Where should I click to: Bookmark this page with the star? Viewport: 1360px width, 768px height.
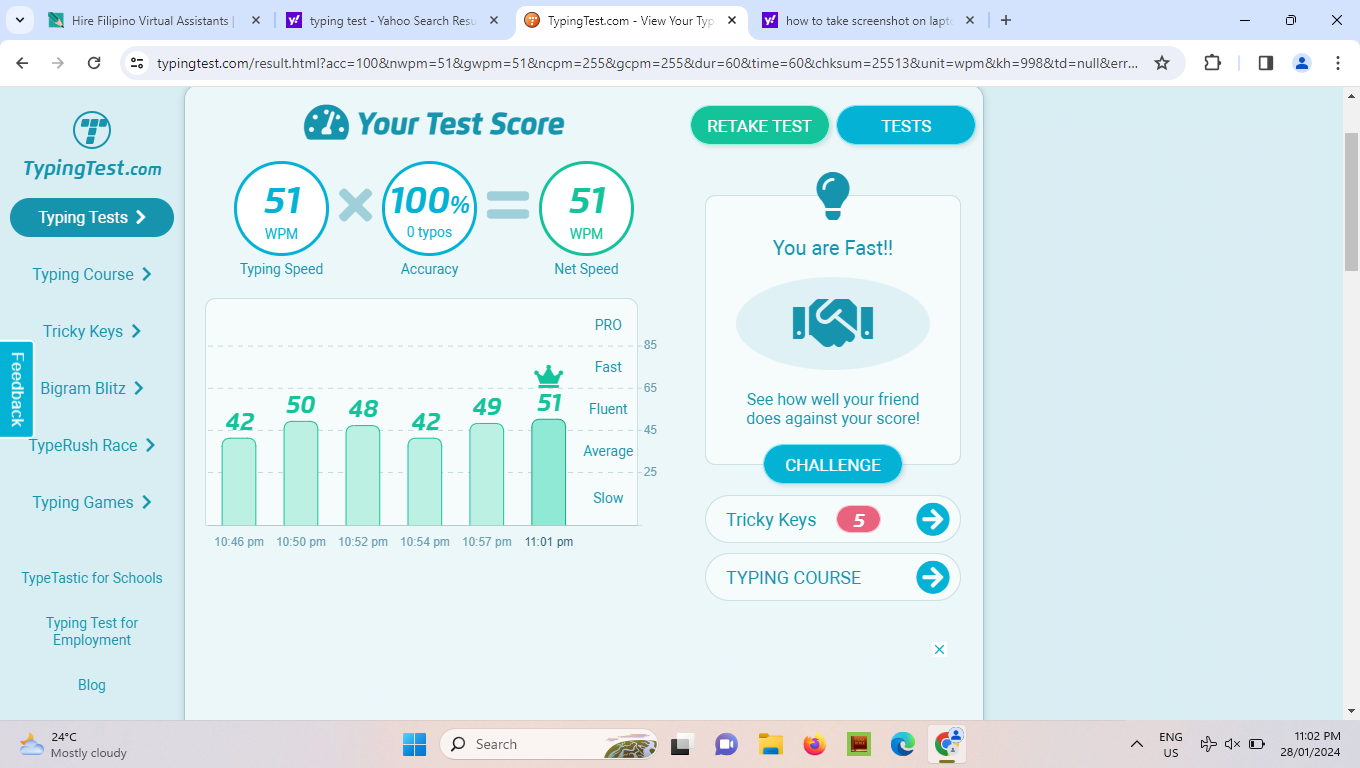pyautogui.click(x=1162, y=63)
